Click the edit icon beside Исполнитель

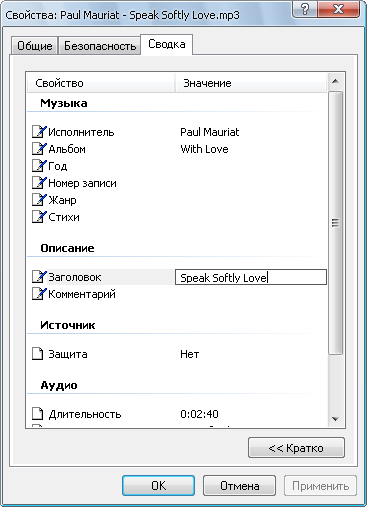click(x=39, y=132)
